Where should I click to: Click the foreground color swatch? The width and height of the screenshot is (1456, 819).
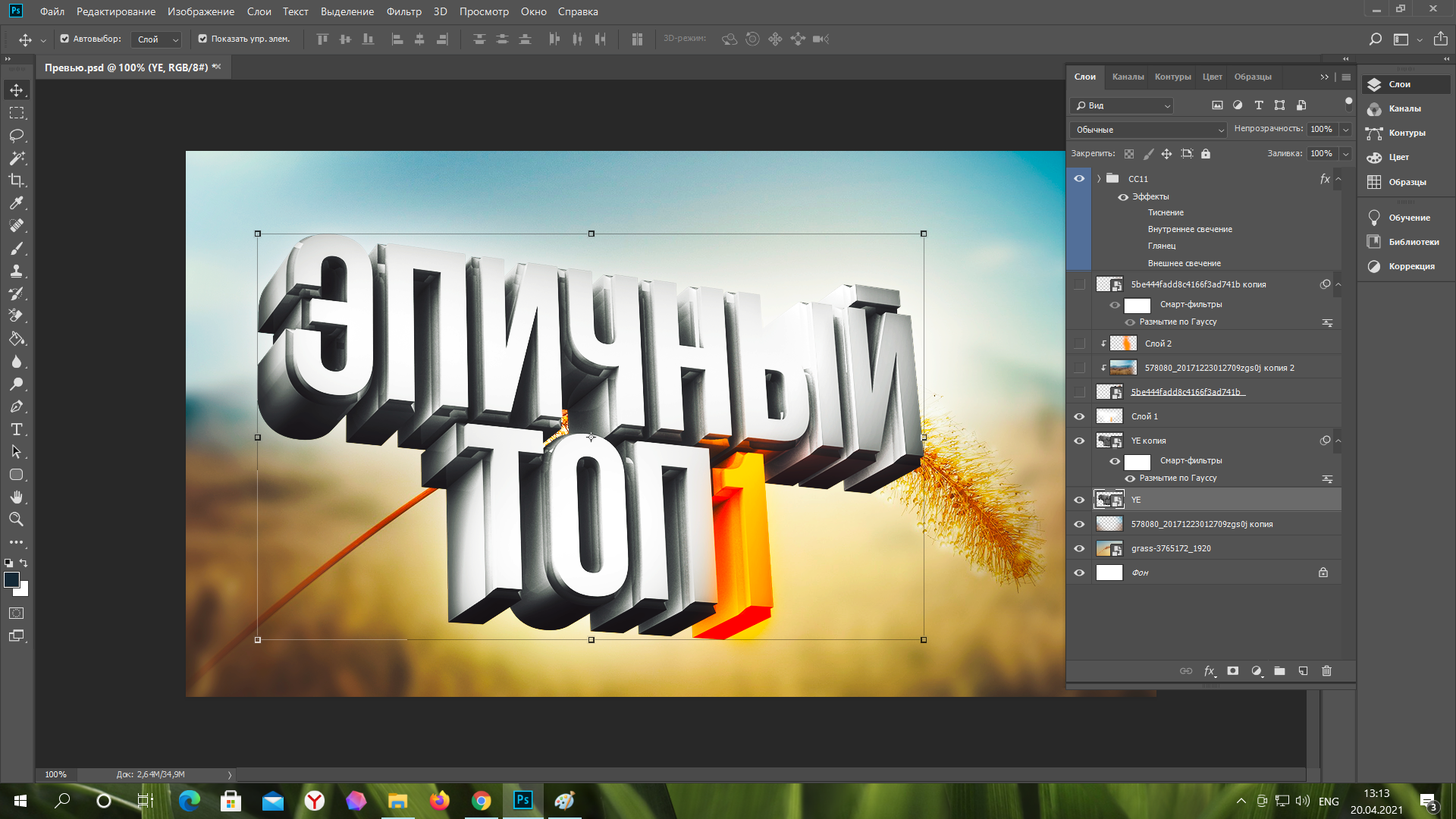(11, 580)
